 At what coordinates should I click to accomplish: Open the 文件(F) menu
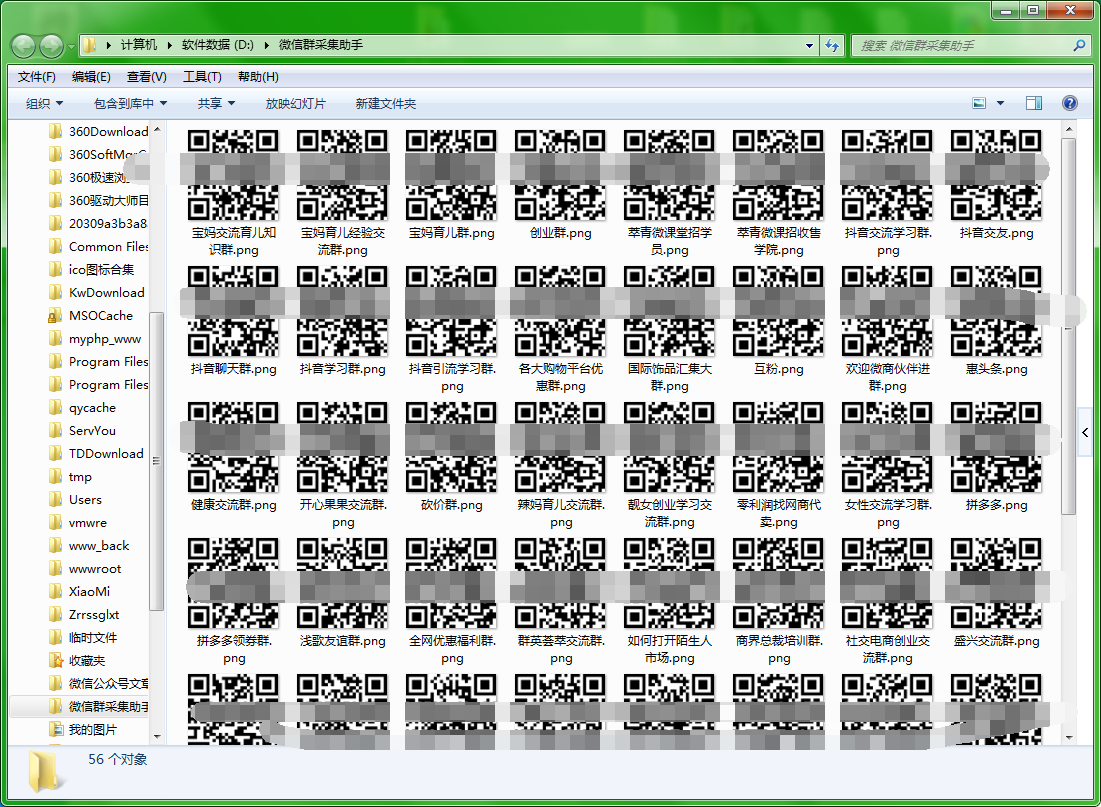click(37, 77)
